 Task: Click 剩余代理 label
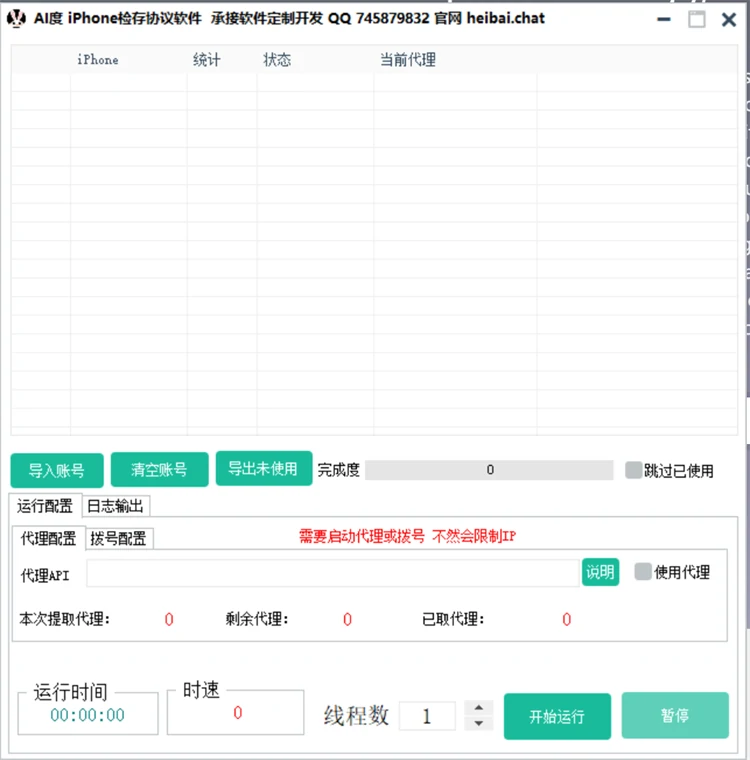pyautogui.click(x=257, y=619)
